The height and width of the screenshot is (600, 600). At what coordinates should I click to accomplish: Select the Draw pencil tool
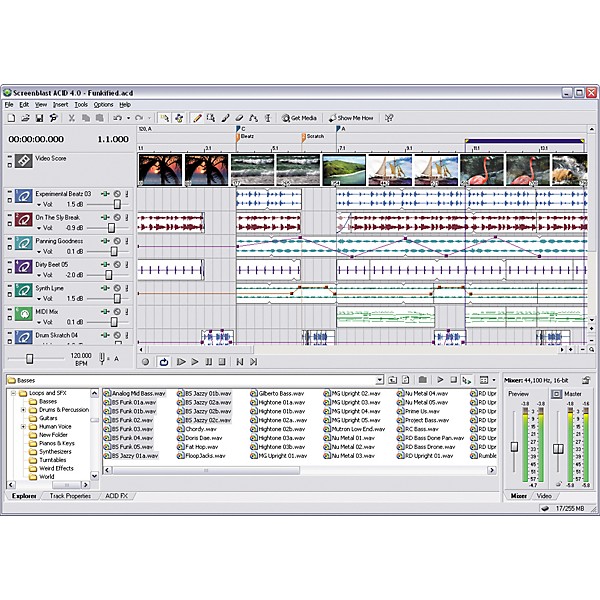pyautogui.click(x=197, y=118)
